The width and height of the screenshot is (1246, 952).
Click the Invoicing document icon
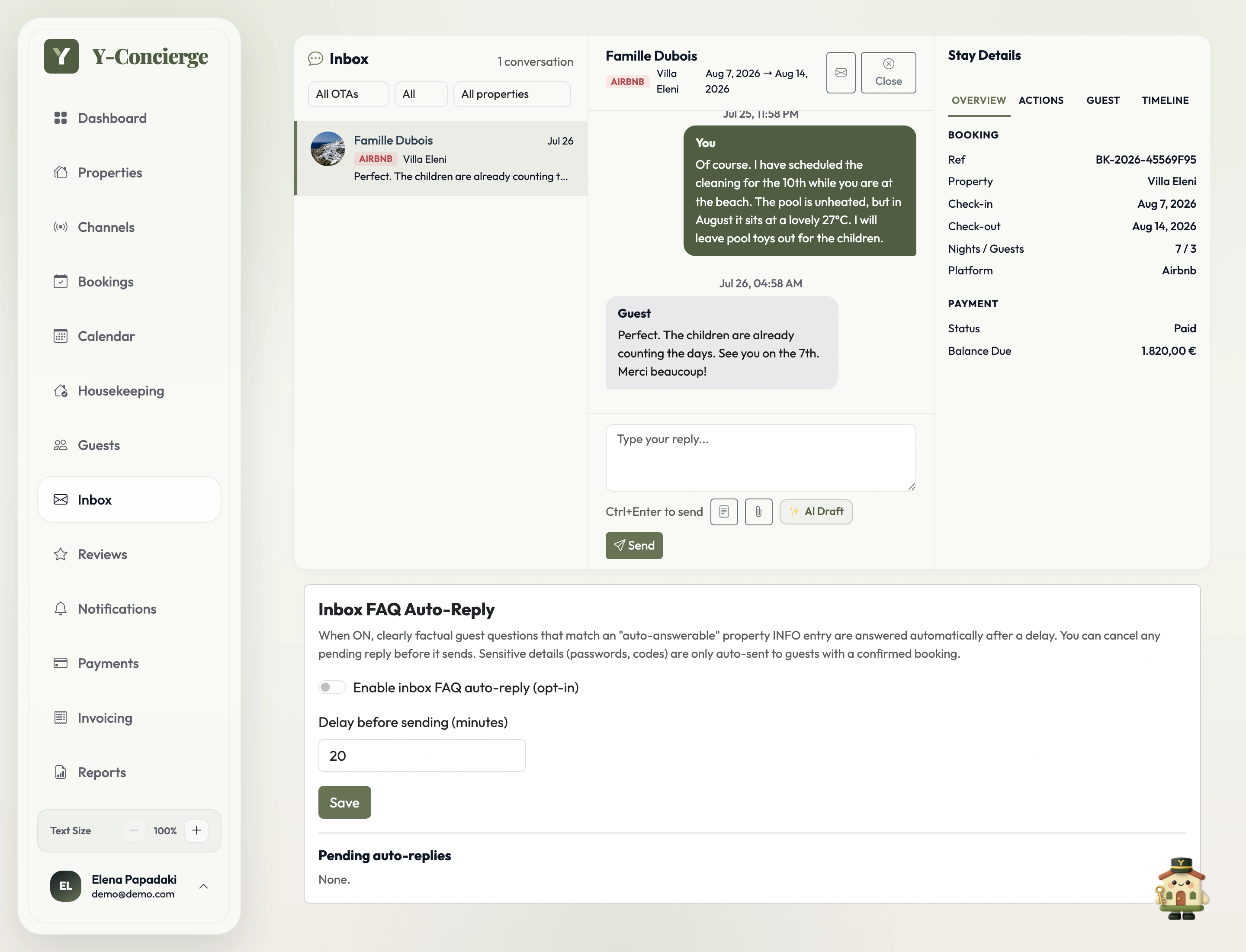pos(61,717)
